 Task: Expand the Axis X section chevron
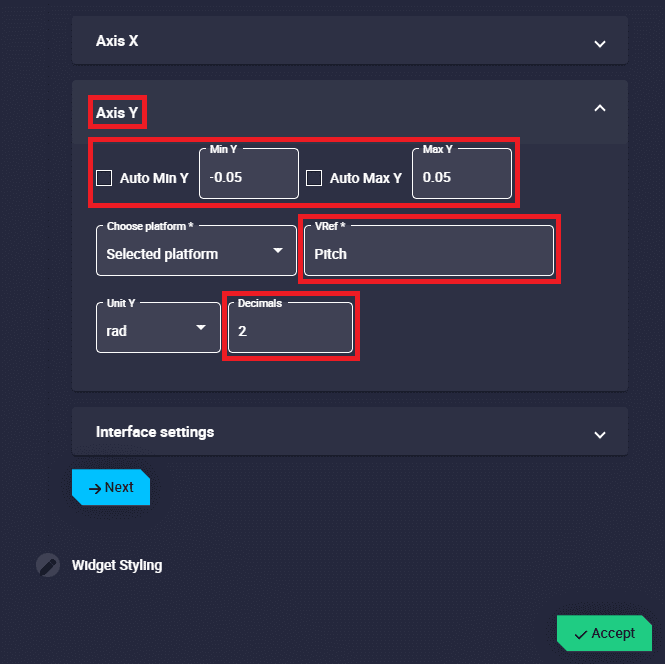[600, 43]
